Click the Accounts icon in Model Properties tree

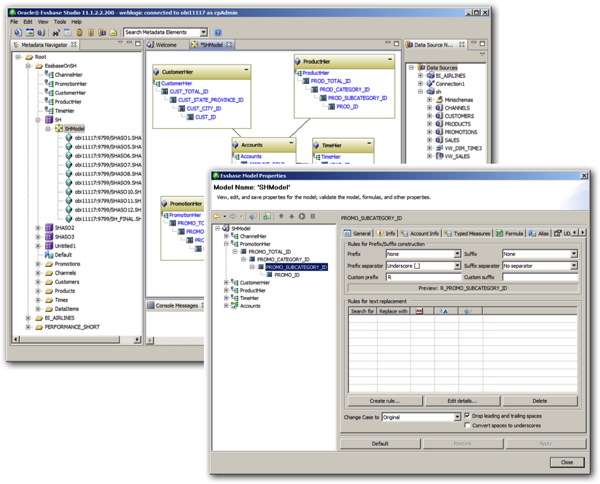click(x=235, y=306)
